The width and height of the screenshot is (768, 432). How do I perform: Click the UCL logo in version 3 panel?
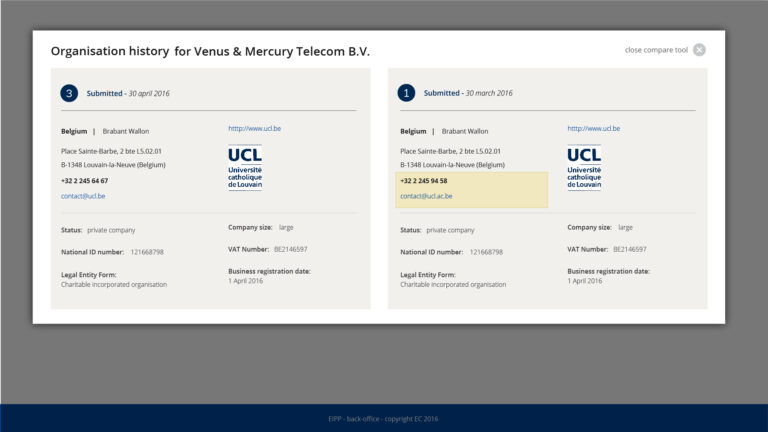245,168
